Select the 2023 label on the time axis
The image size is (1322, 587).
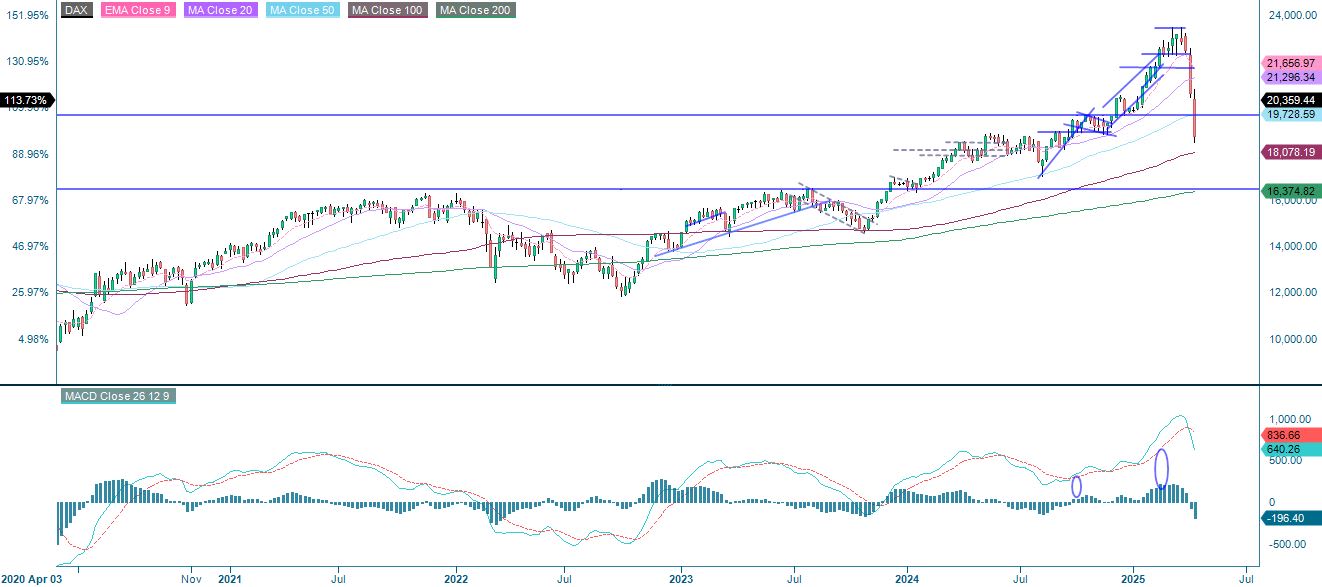(x=679, y=578)
